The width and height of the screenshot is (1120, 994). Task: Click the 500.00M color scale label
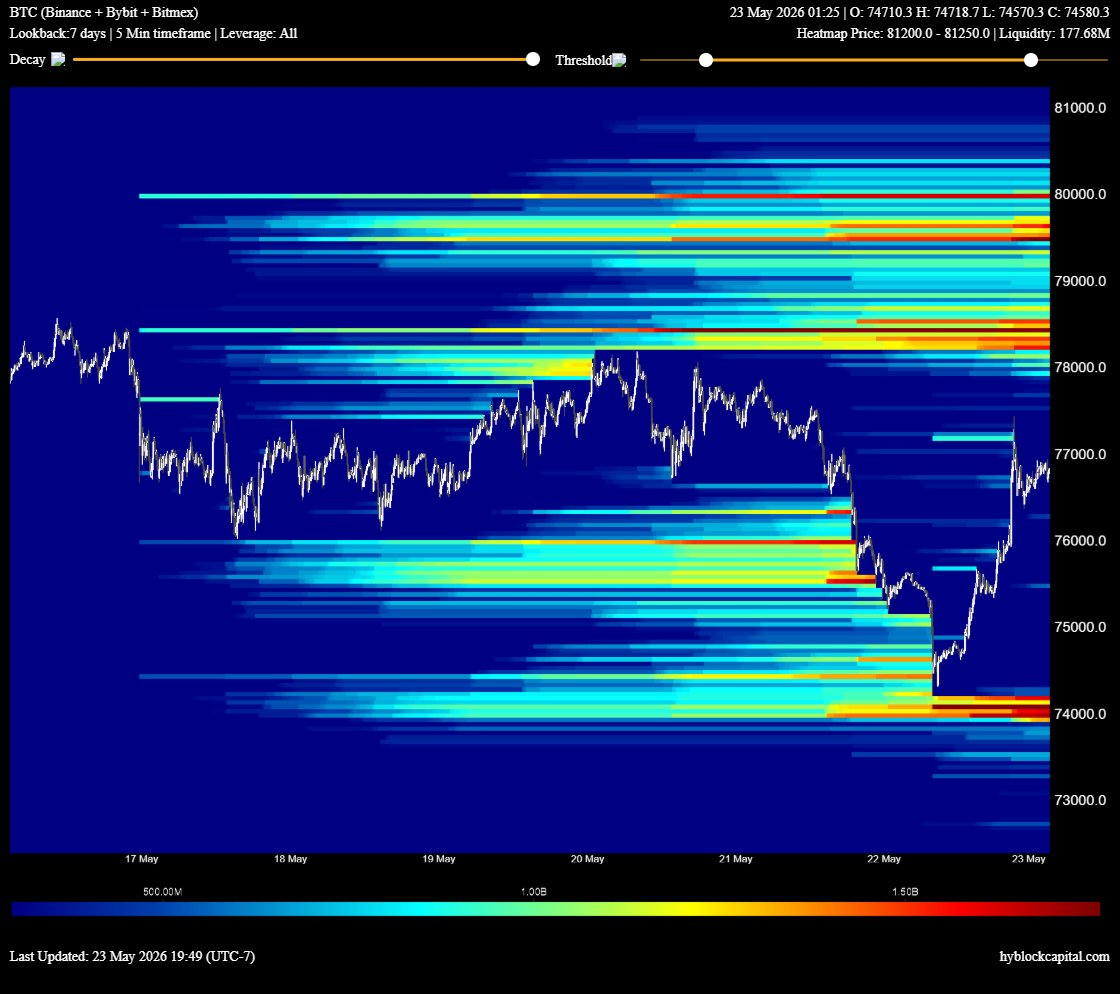click(162, 892)
